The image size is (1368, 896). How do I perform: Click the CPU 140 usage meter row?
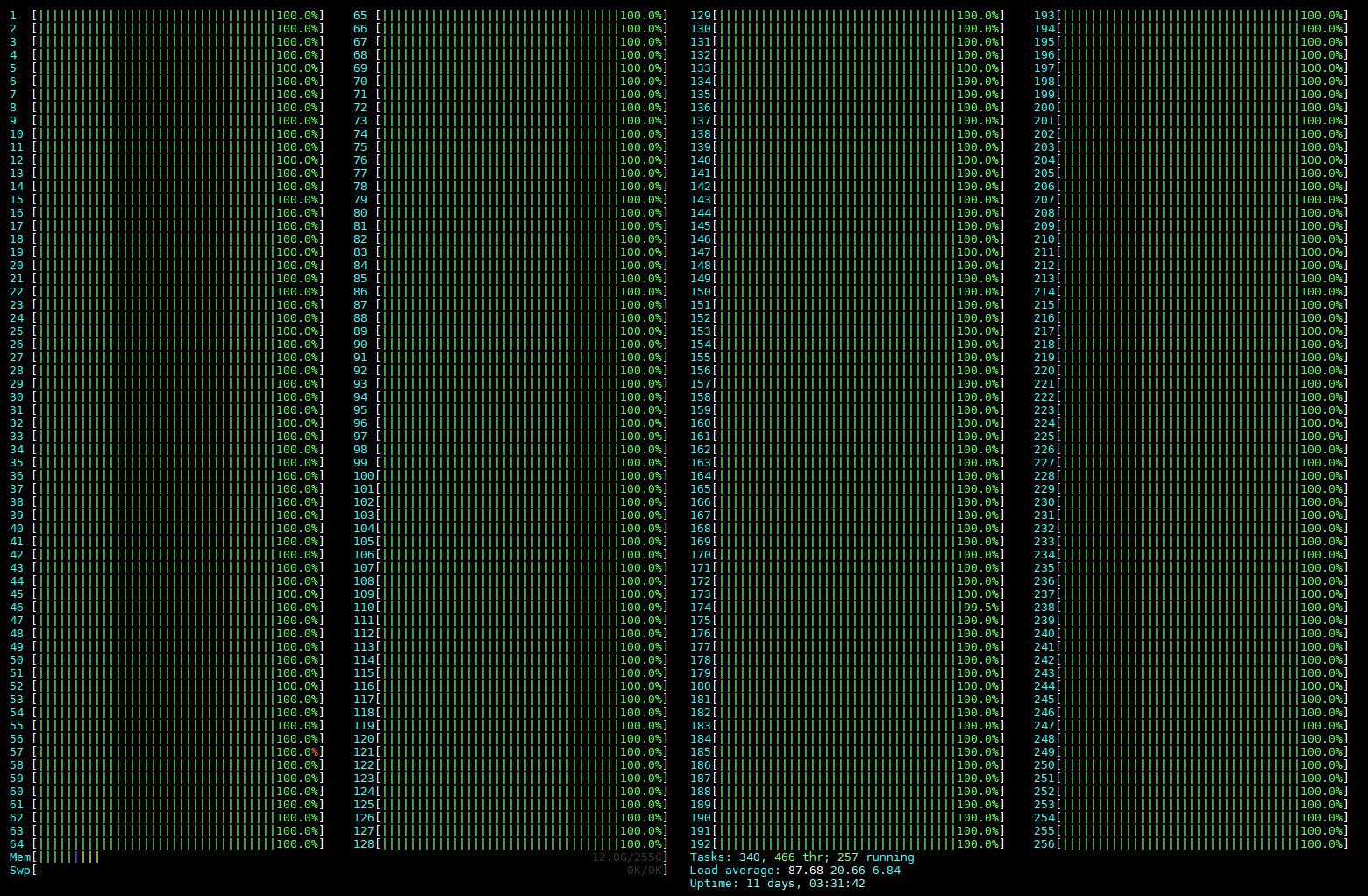[847, 160]
